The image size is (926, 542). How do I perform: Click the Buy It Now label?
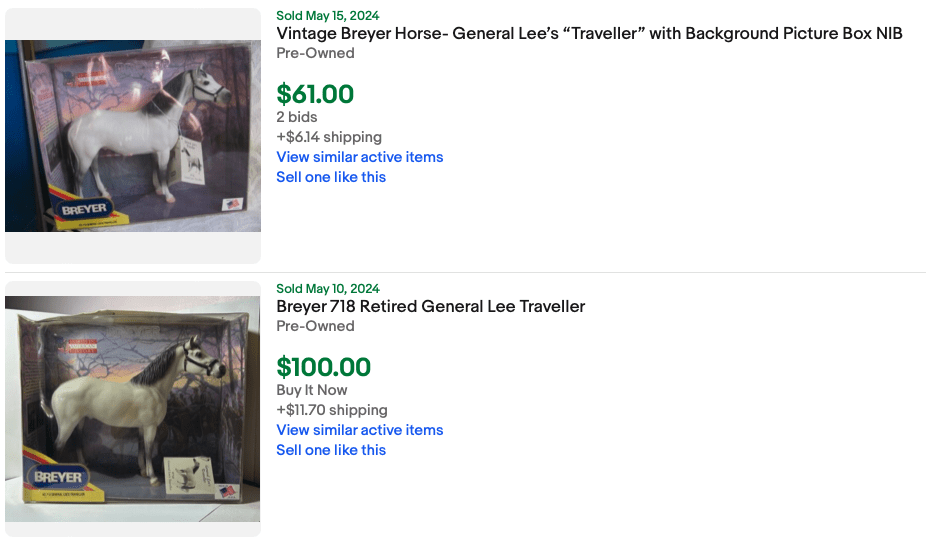312,390
